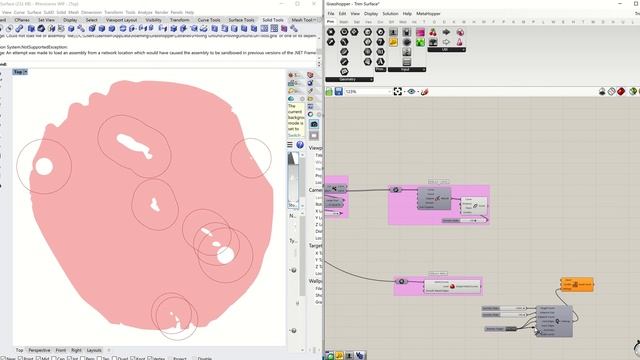Image resolution: width=640 pixels, height=360 pixels.
Task: Pick the green Gradient component icon
Action: coord(420,42)
